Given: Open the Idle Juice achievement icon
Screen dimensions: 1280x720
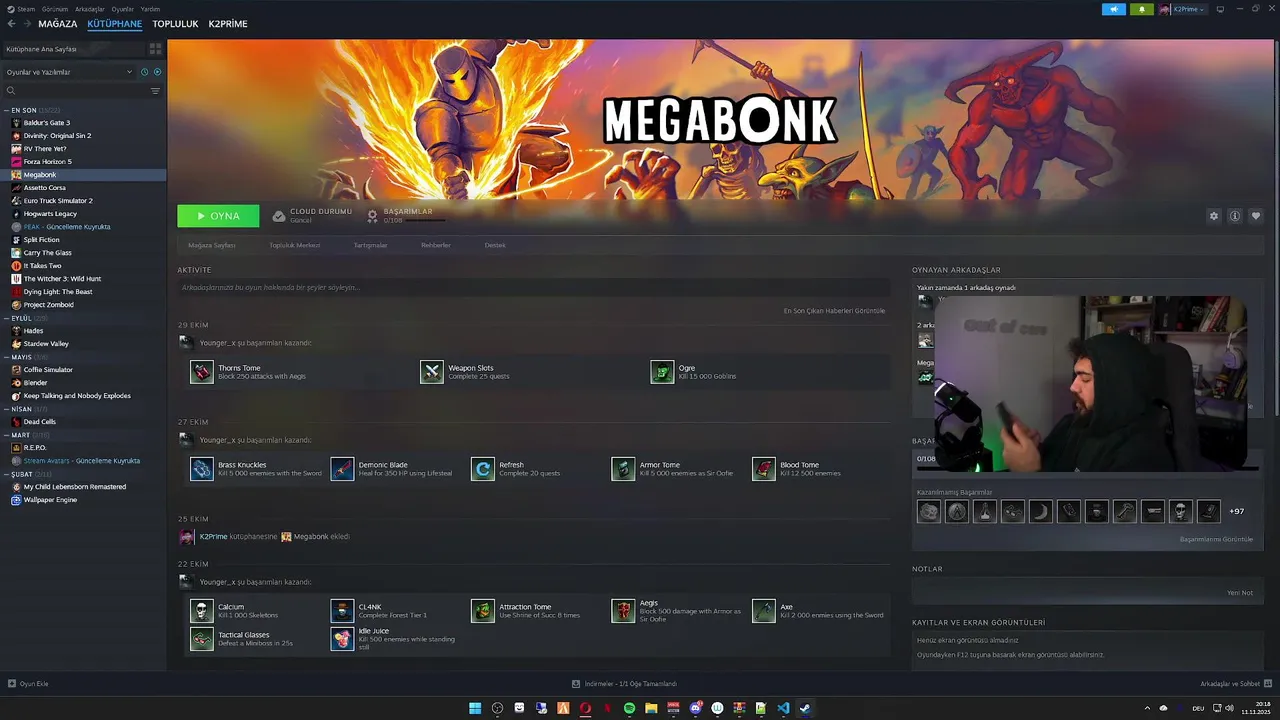Looking at the screenshot, I should (343, 639).
